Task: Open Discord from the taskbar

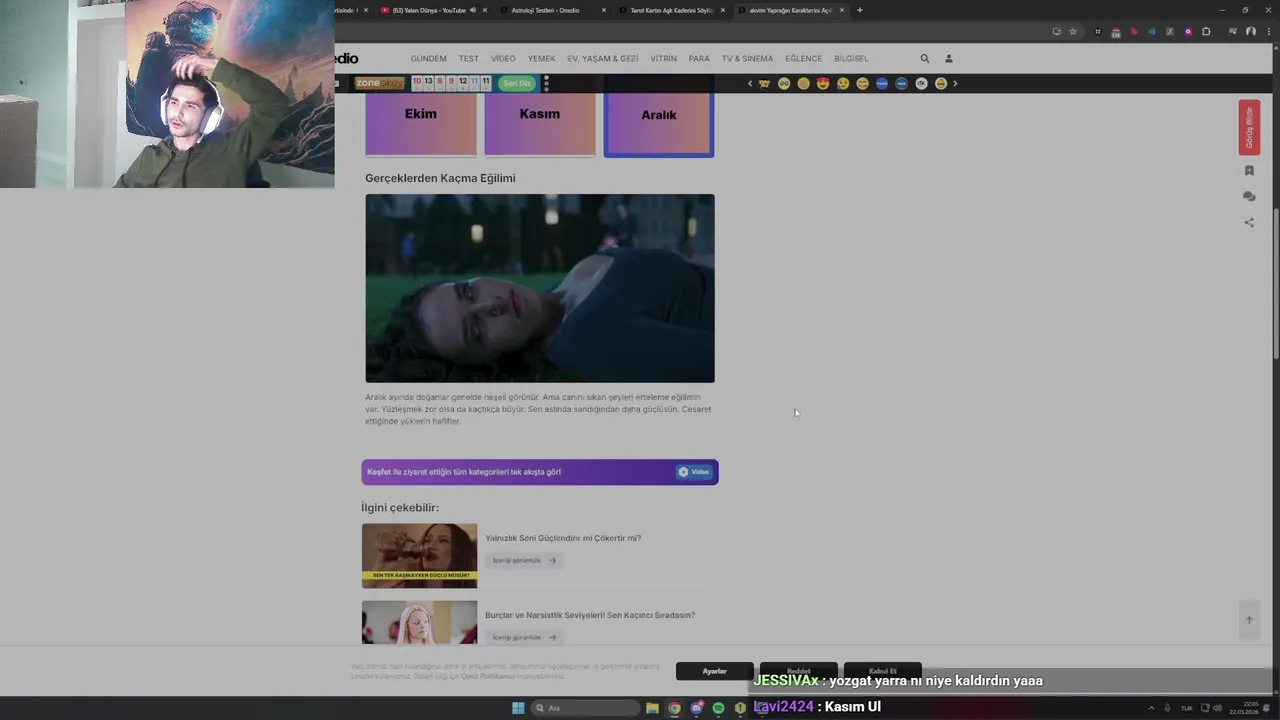Action: [x=697, y=708]
